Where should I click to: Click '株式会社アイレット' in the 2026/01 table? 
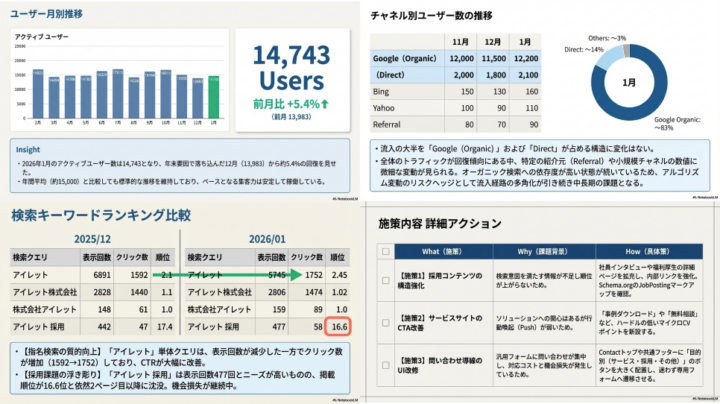point(219,309)
